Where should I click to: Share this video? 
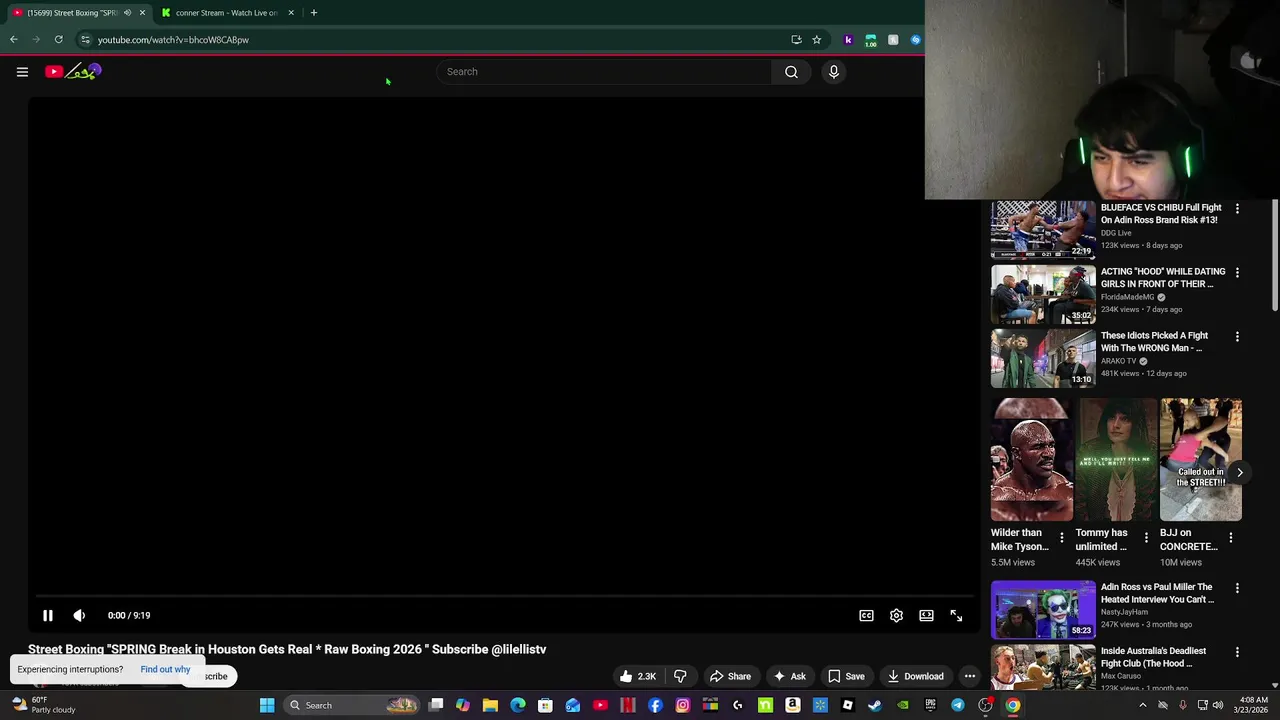(730, 676)
